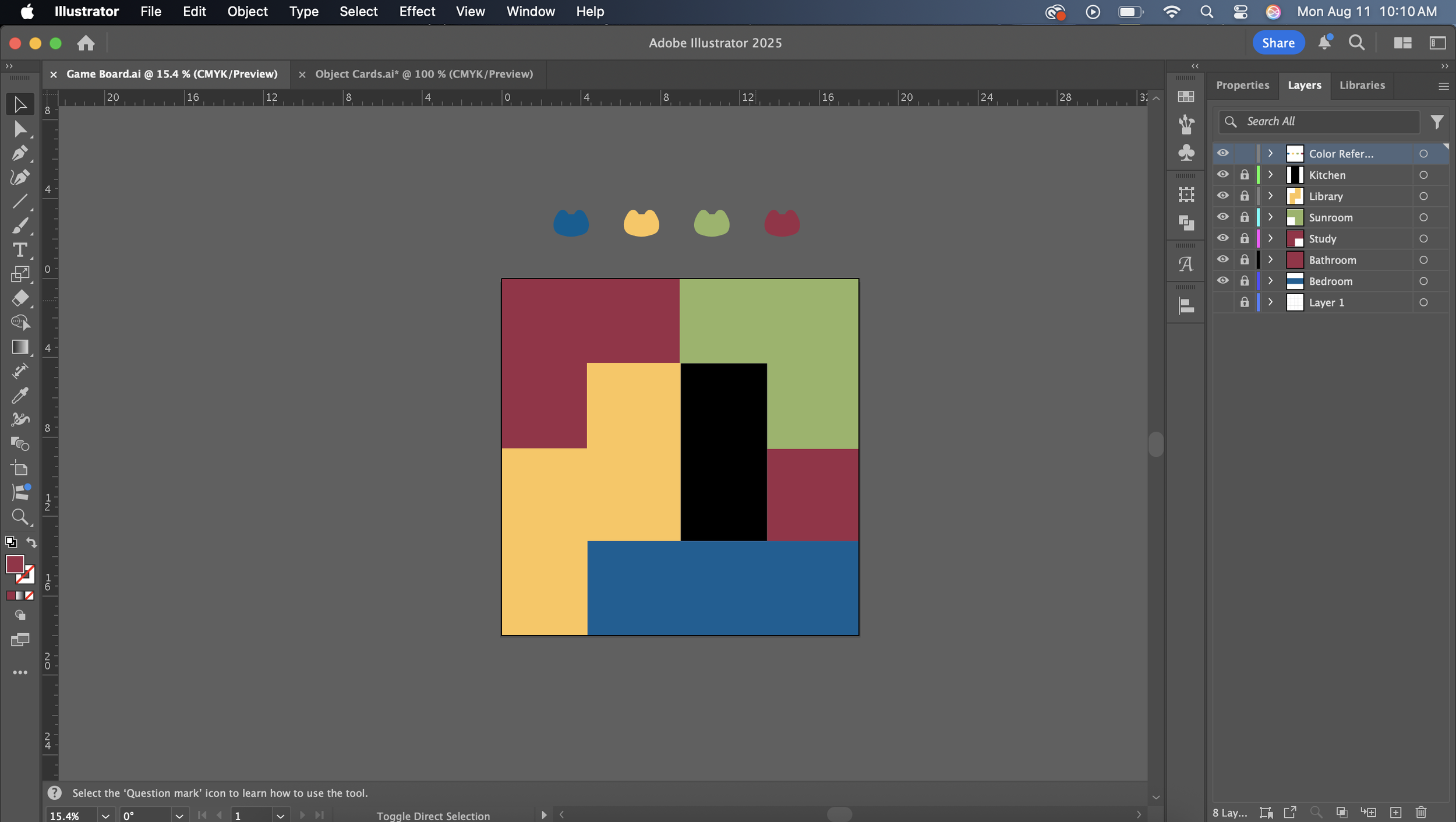Select the Eyedropper tool
This screenshot has height=822, width=1456.
click(x=20, y=396)
